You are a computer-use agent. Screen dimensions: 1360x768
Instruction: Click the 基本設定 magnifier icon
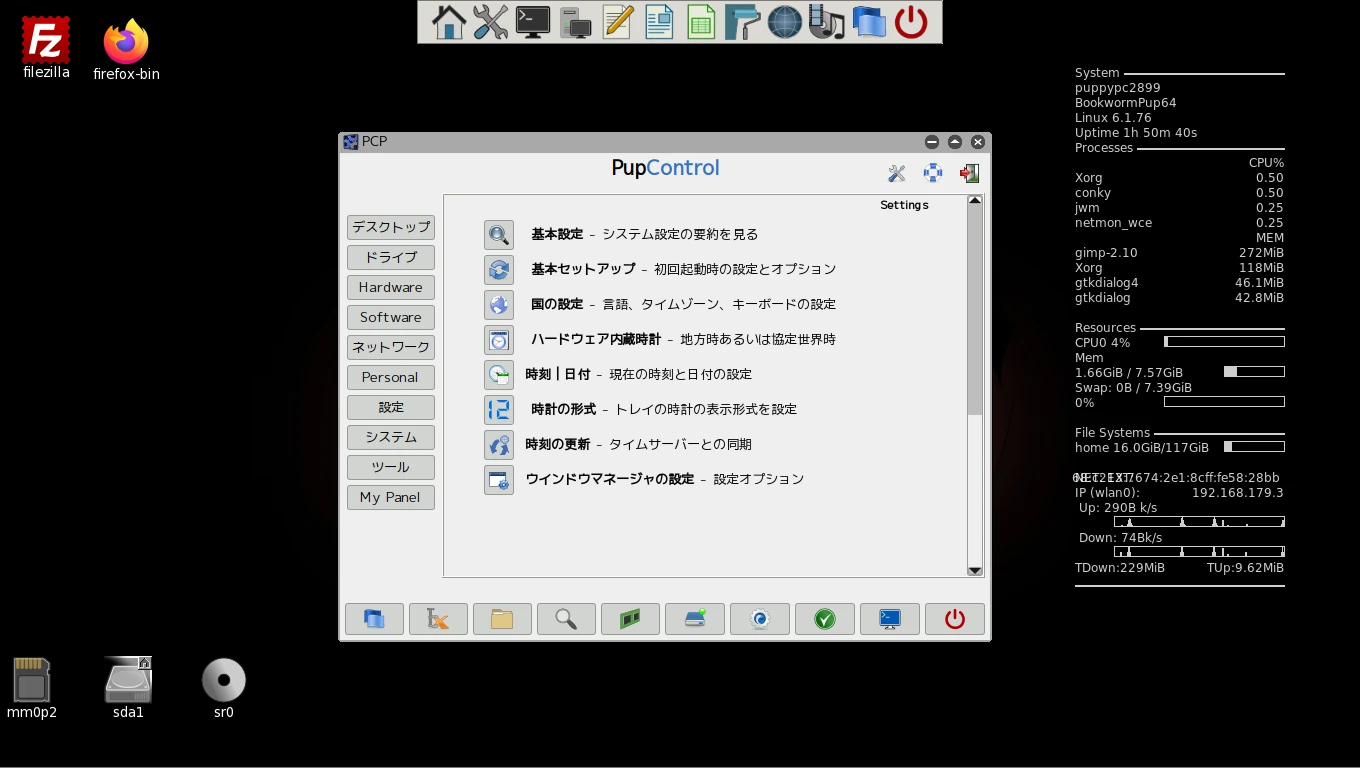(x=498, y=235)
